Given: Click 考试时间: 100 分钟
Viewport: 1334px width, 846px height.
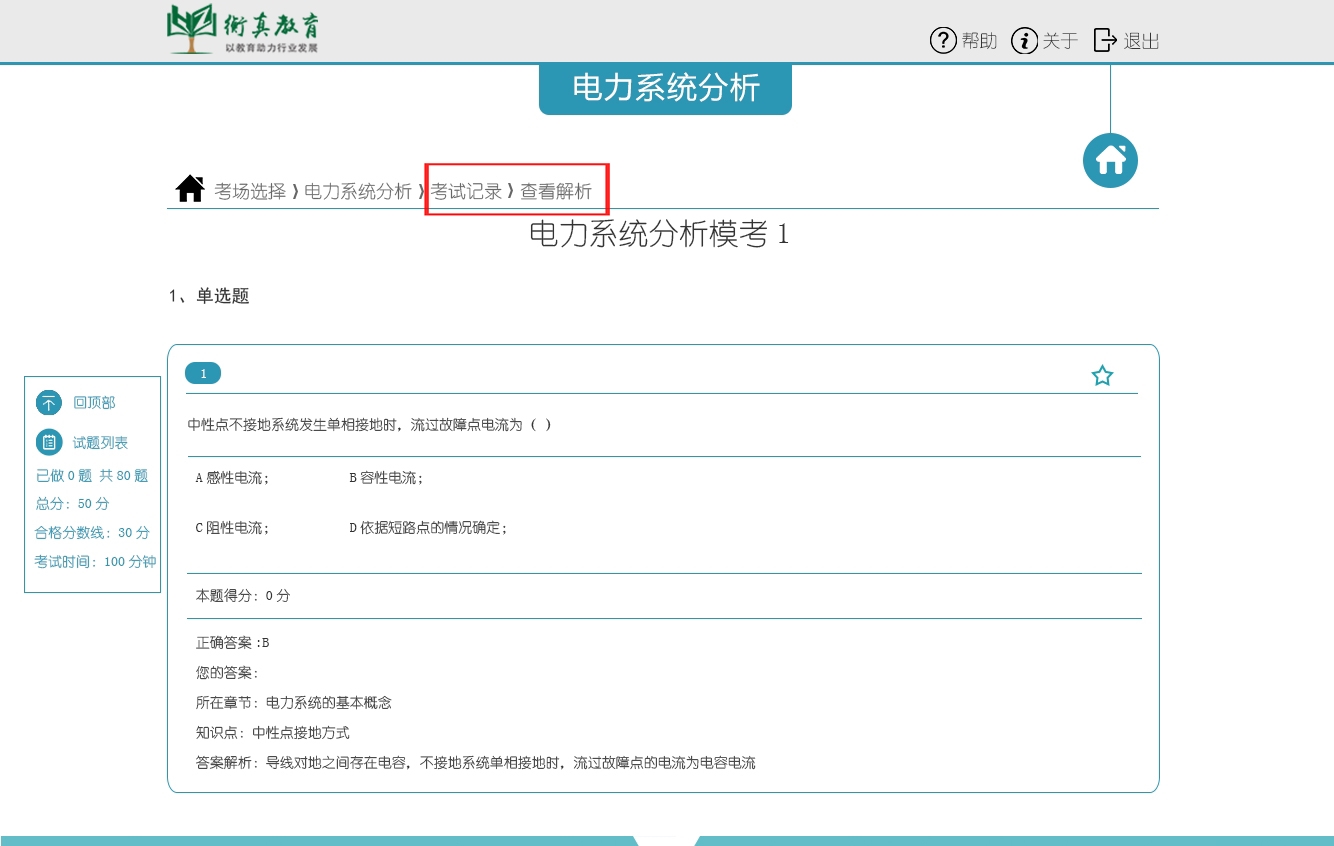Looking at the screenshot, I should pos(95,562).
